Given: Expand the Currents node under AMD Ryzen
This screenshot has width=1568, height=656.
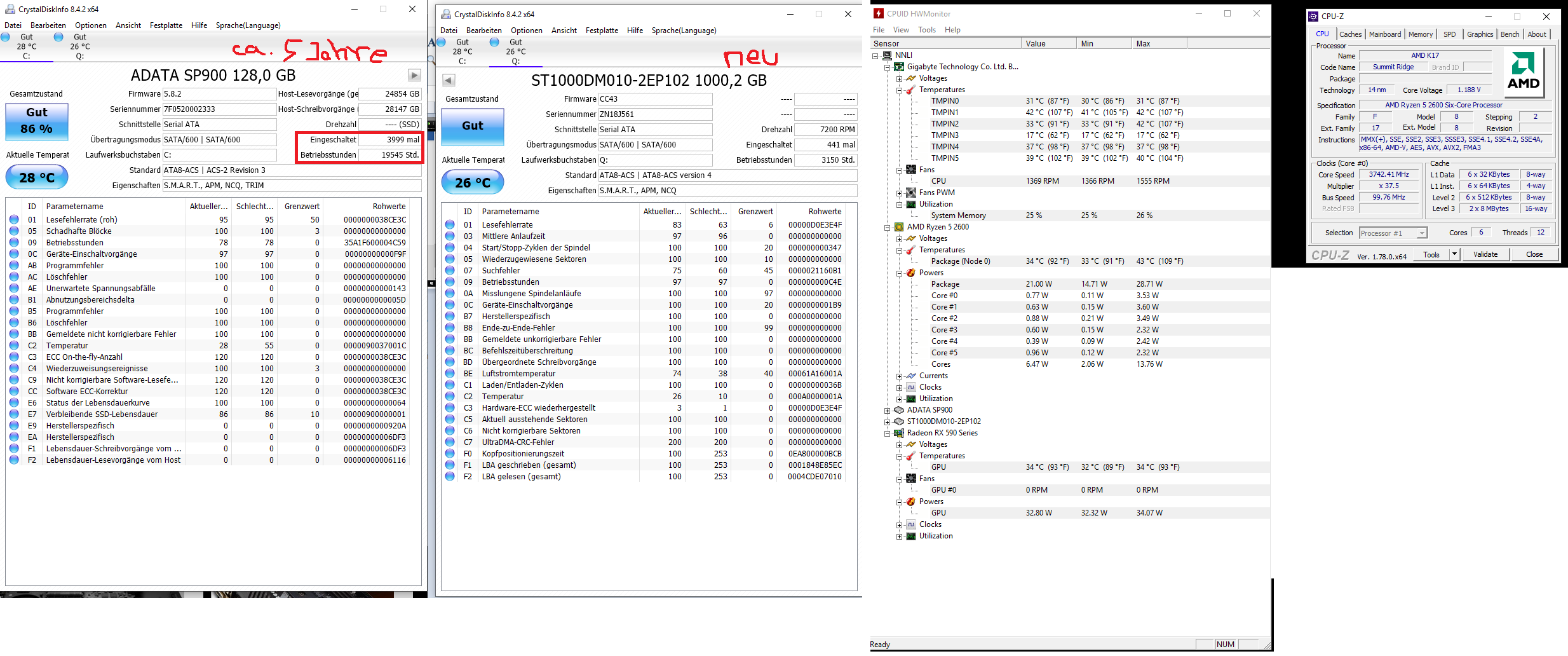Looking at the screenshot, I should [x=900, y=376].
